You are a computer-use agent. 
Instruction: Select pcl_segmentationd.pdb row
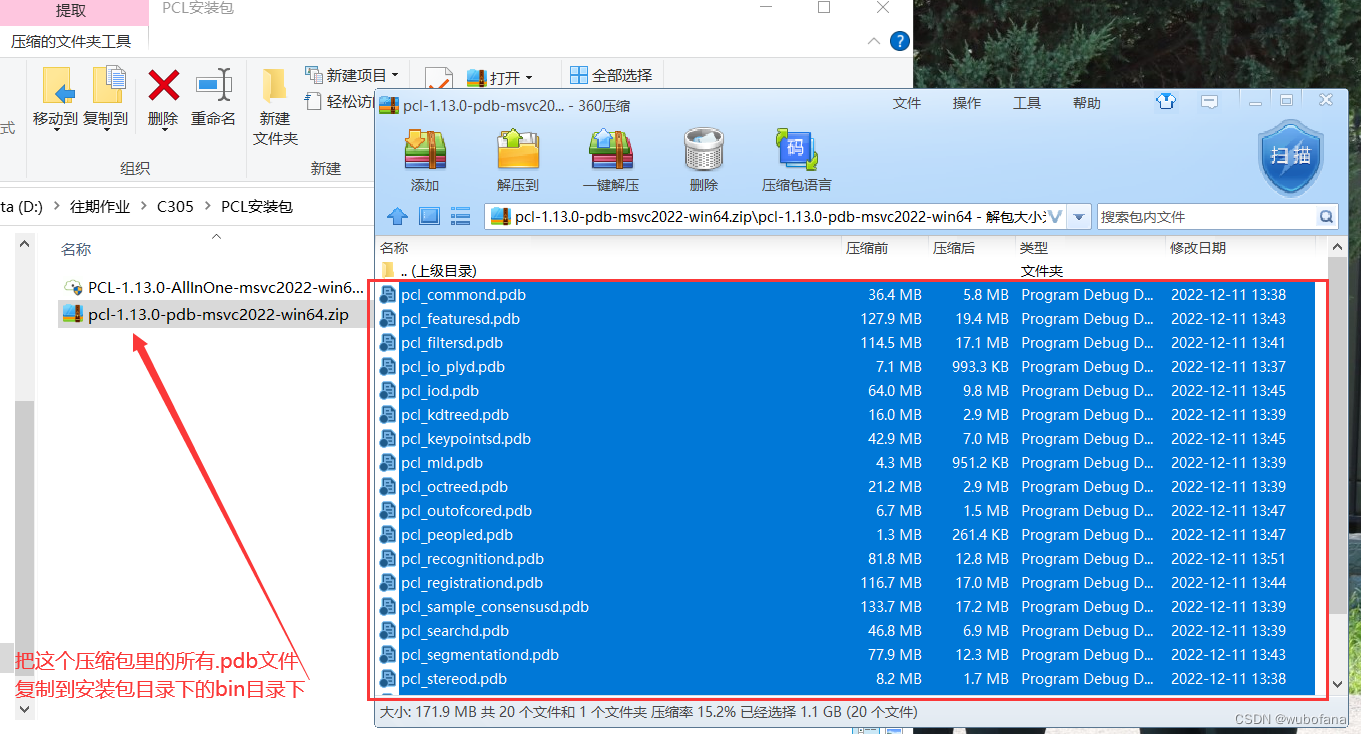coord(846,655)
